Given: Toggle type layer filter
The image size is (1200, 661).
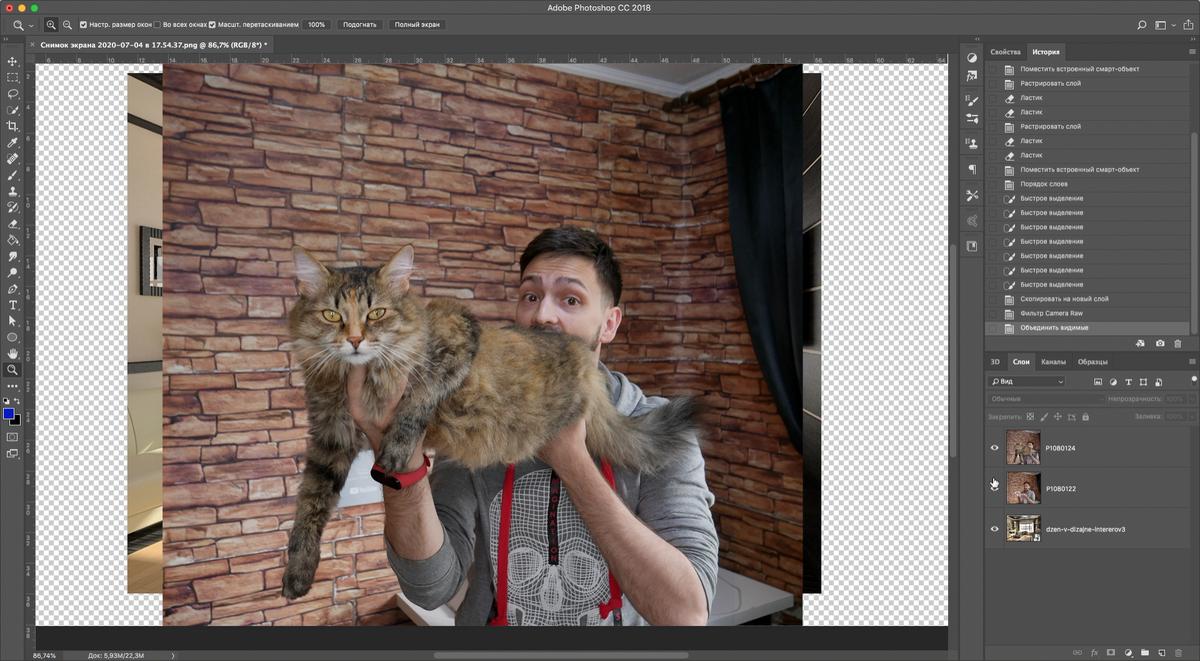Looking at the screenshot, I should pos(1129,382).
